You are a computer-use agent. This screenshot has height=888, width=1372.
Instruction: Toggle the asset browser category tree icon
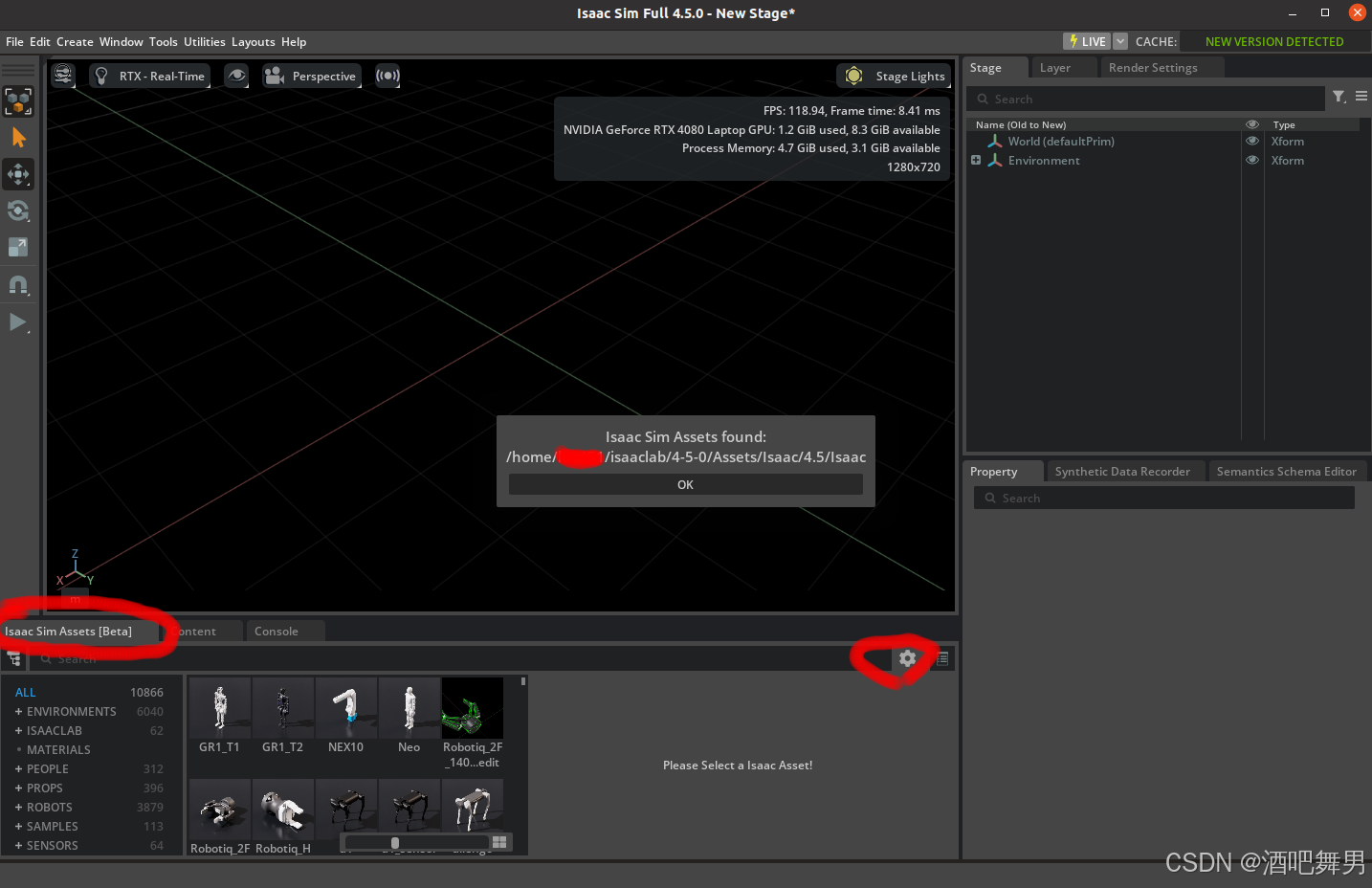coord(14,658)
